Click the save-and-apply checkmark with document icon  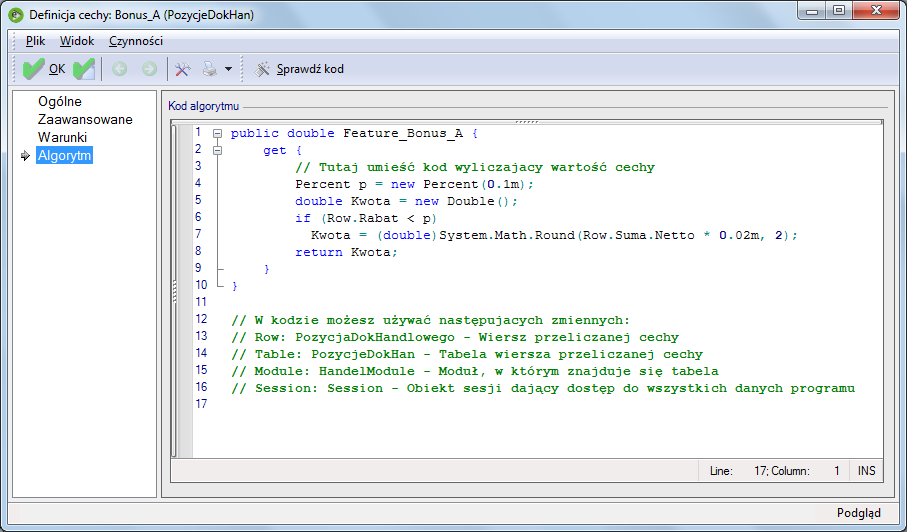84,69
